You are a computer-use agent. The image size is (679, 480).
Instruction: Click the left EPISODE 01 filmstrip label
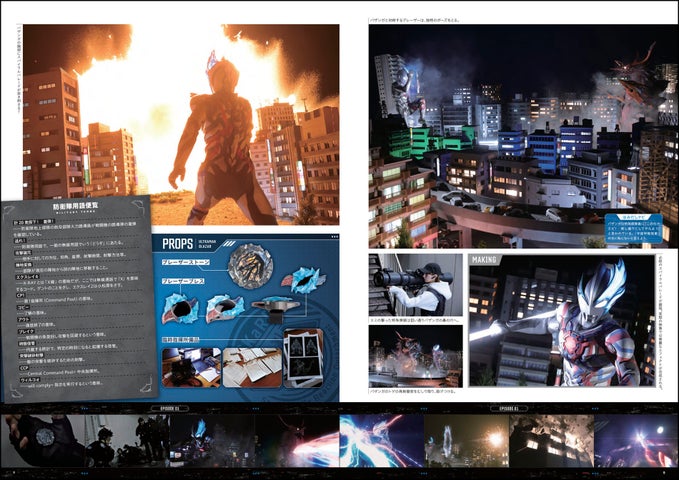(x=170, y=409)
